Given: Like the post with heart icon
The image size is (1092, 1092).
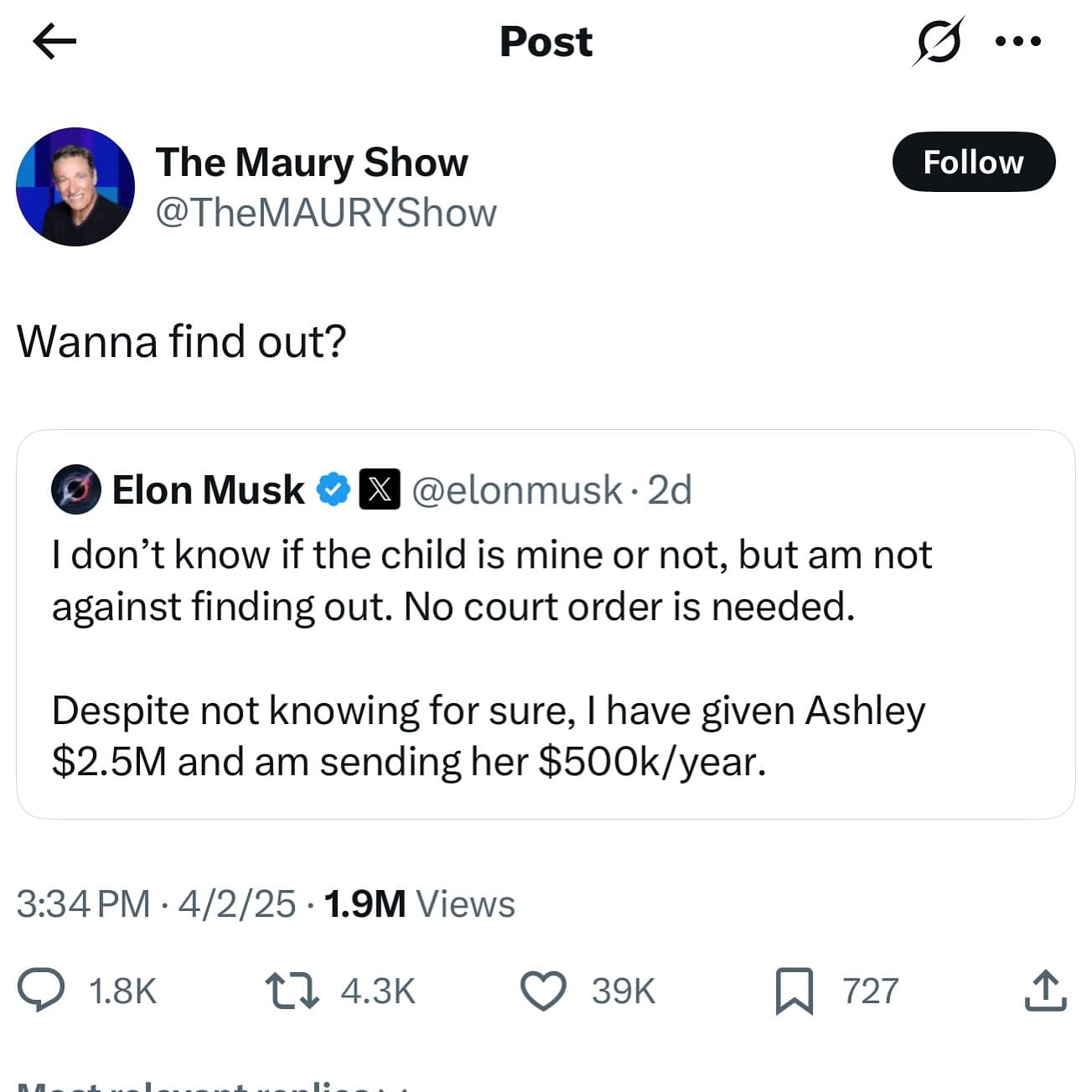Looking at the screenshot, I should 544,990.
